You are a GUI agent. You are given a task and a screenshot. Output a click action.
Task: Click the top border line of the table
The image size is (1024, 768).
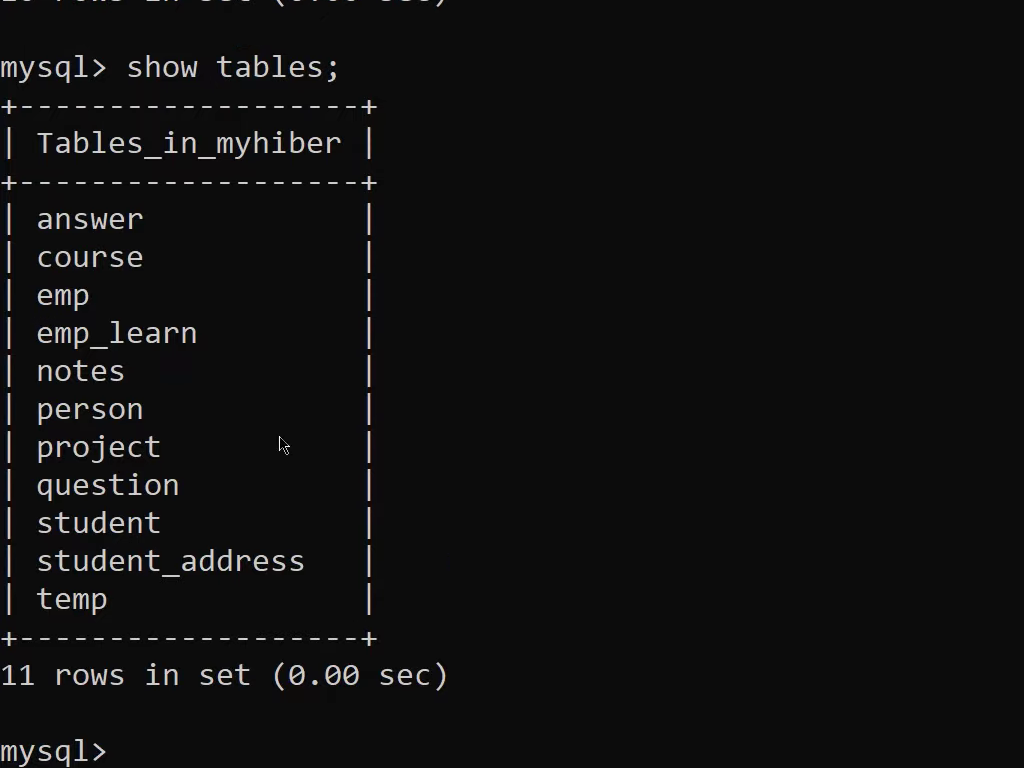[189, 106]
